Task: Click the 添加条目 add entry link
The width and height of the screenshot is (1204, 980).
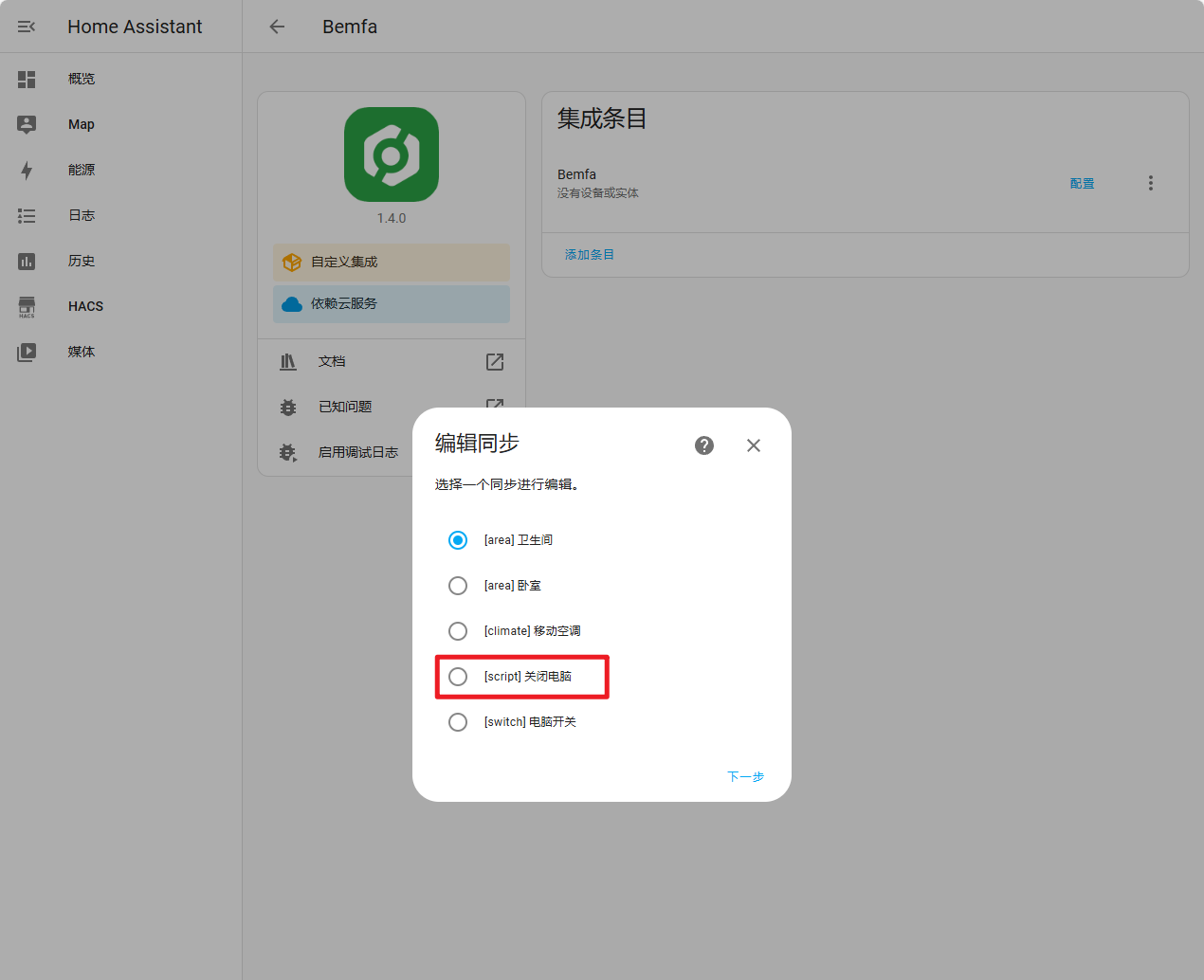Action: (590, 255)
